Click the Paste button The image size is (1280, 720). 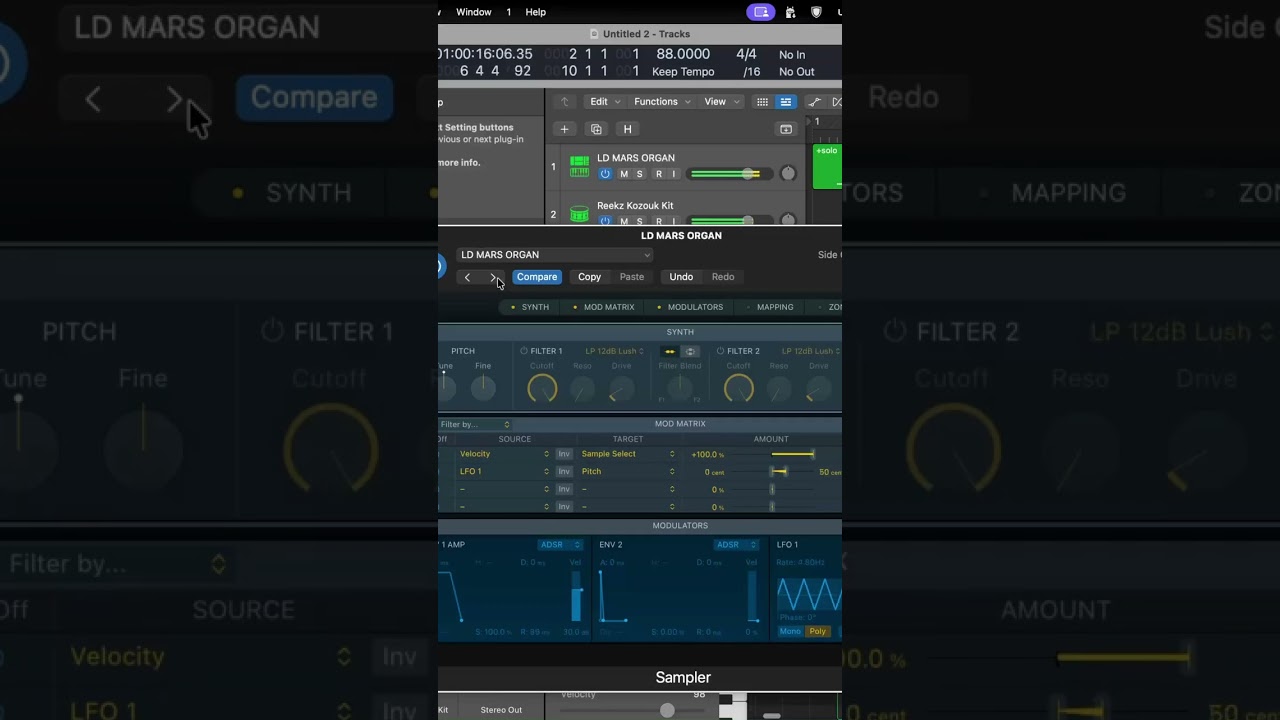(x=632, y=277)
